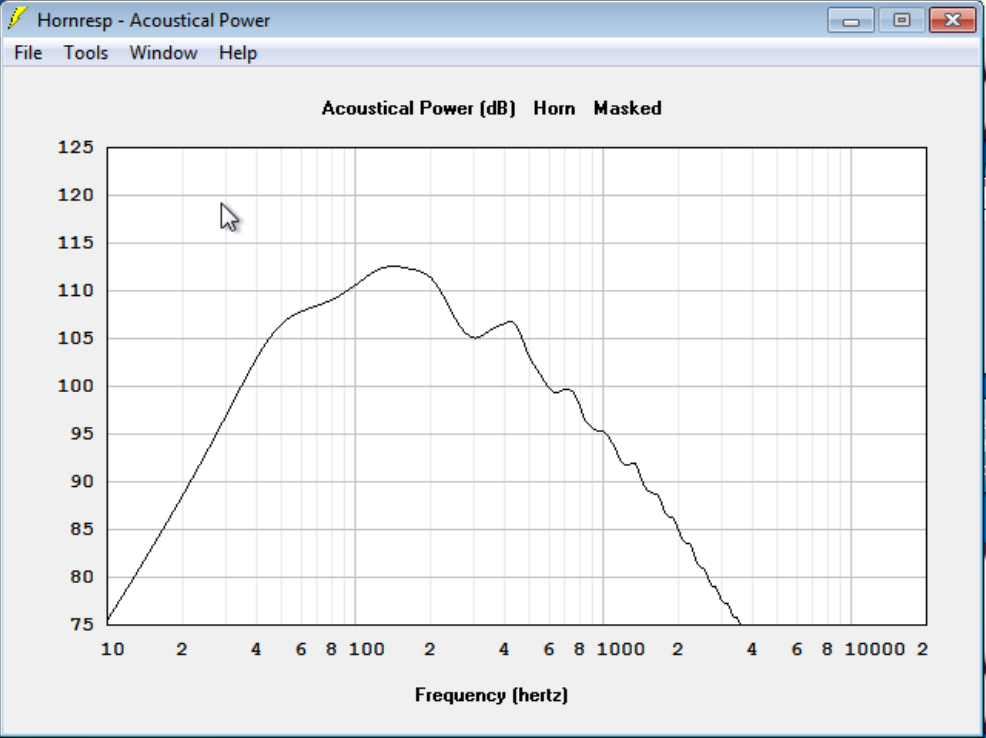This screenshot has height=738, width=986.
Task: Open the File menu
Action: [x=28, y=53]
